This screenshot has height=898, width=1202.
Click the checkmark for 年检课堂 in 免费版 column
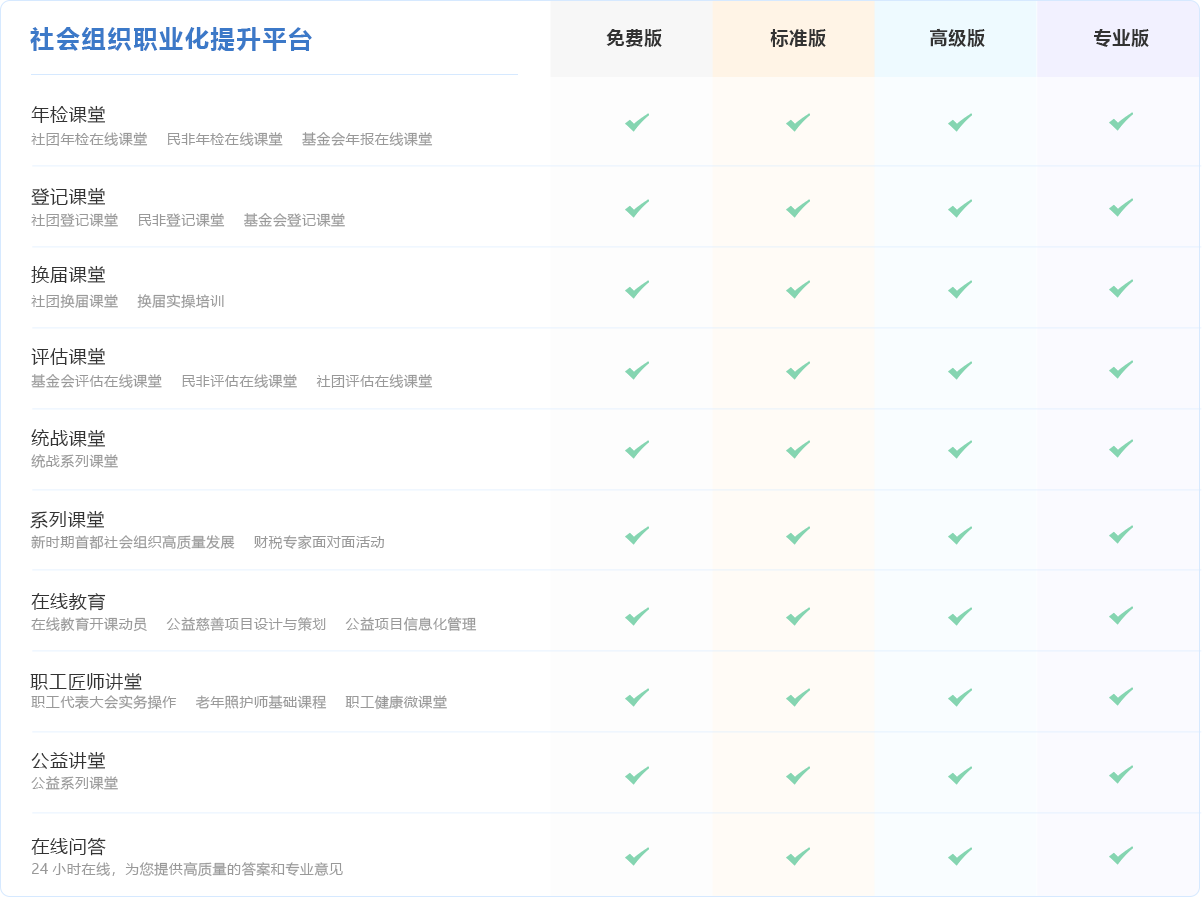[634, 122]
